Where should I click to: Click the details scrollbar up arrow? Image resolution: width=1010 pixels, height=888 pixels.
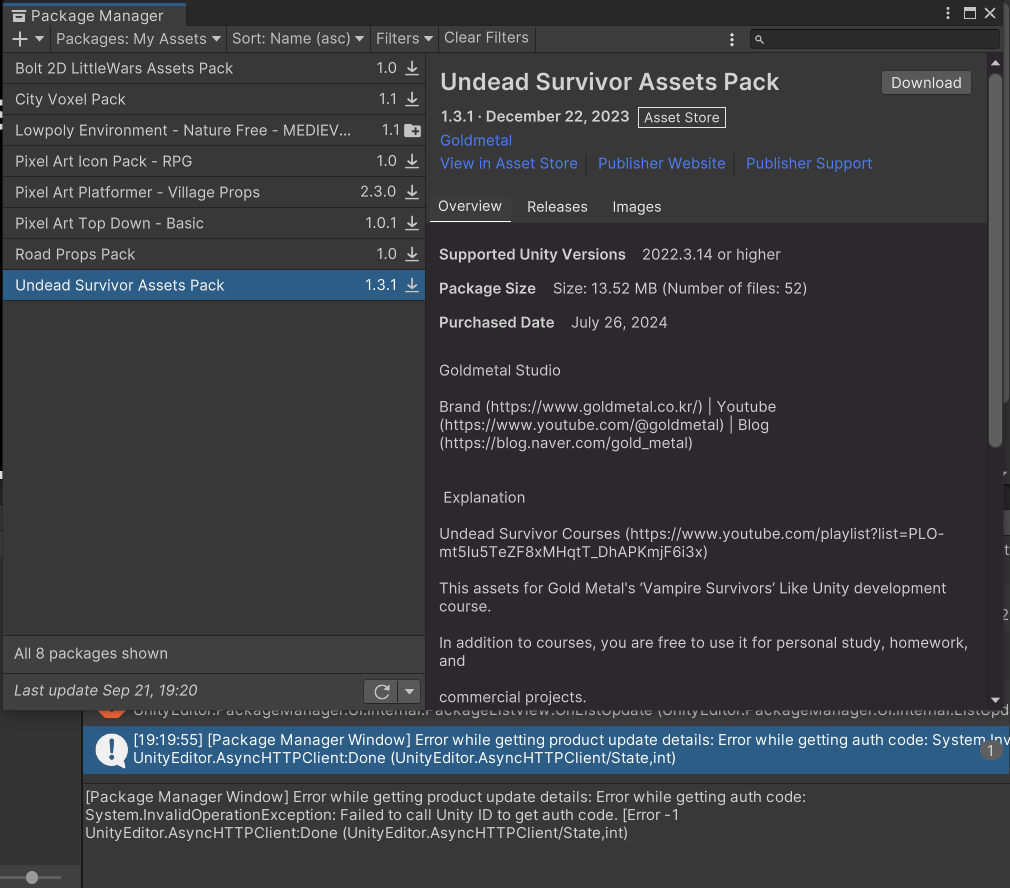click(x=995, y=63)
